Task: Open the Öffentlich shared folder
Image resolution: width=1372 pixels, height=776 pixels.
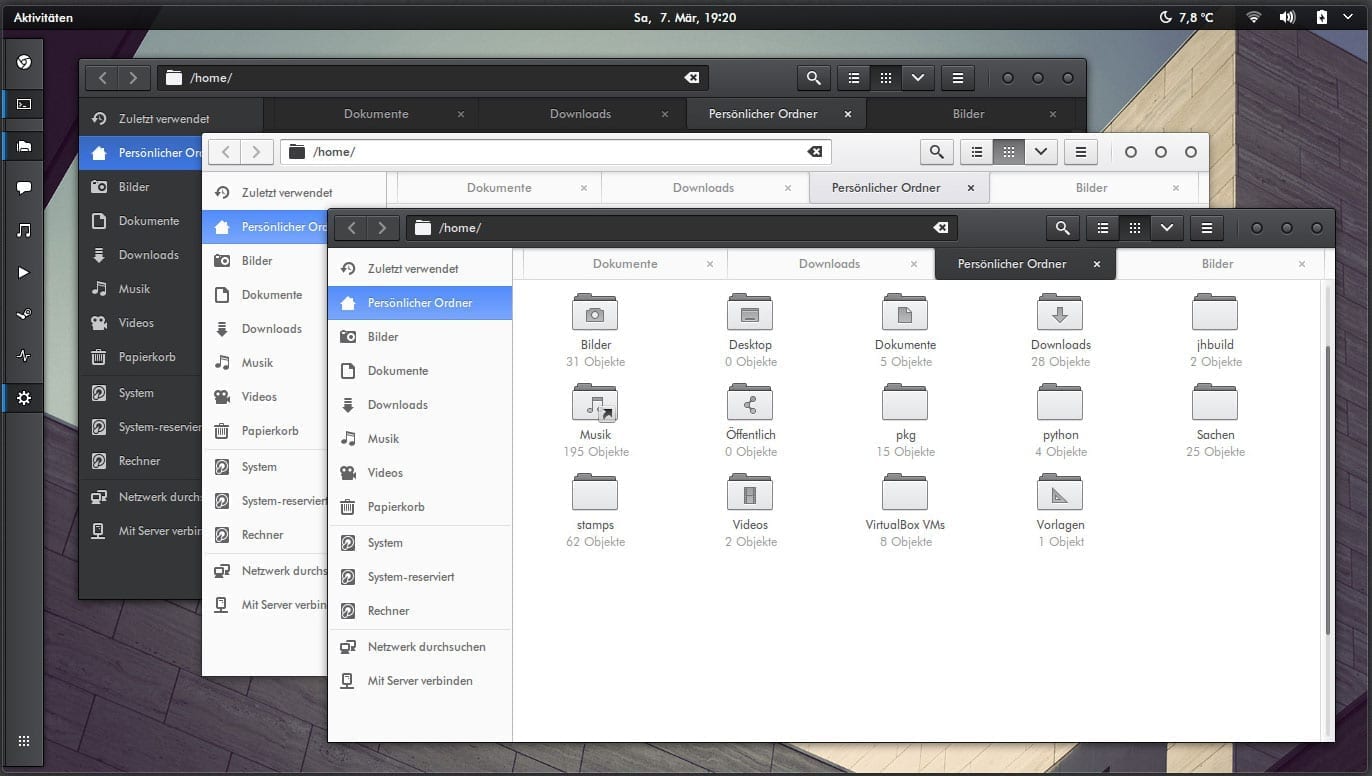Action: click(x=750, y=402)
